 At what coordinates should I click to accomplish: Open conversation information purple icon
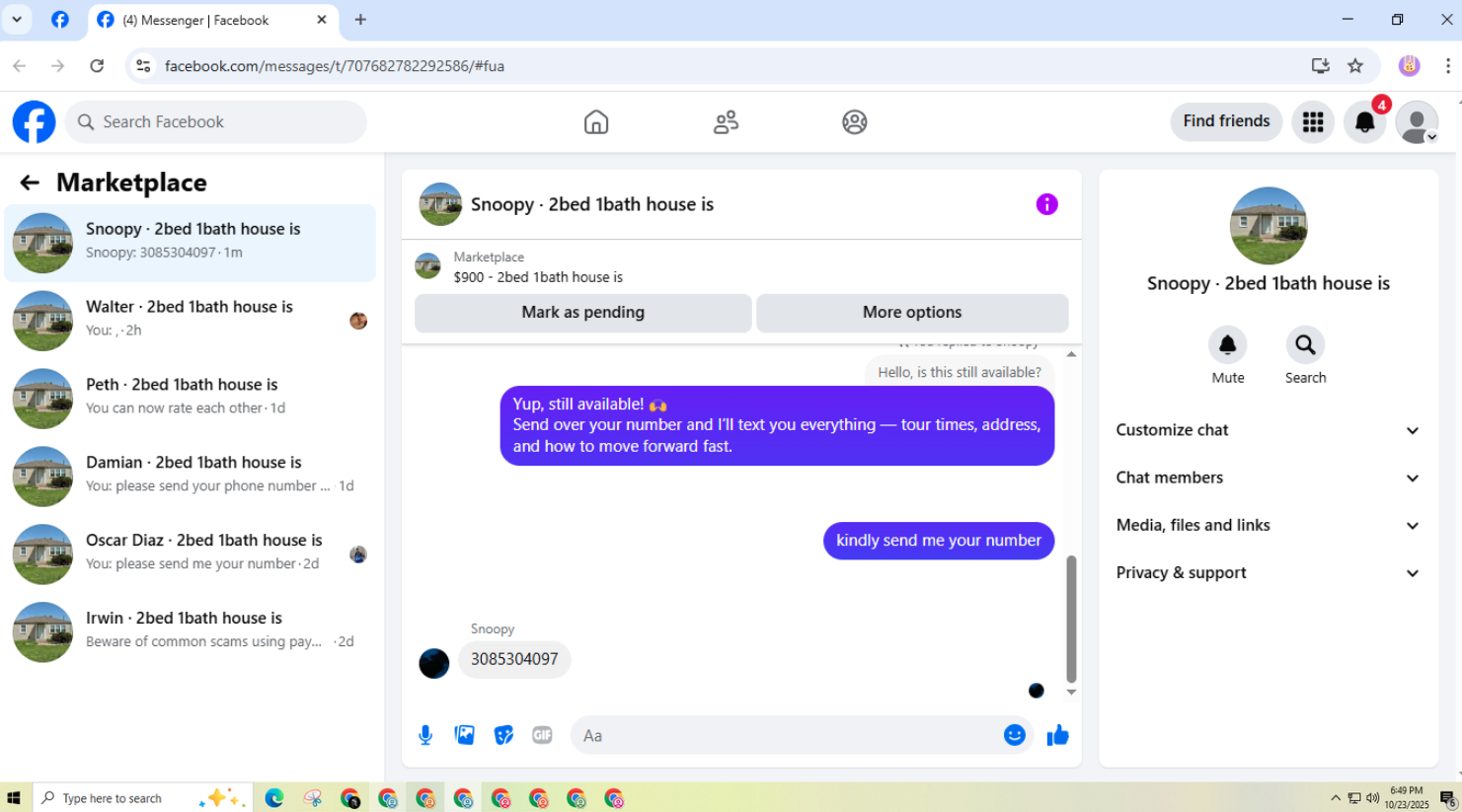point(1046,204)
